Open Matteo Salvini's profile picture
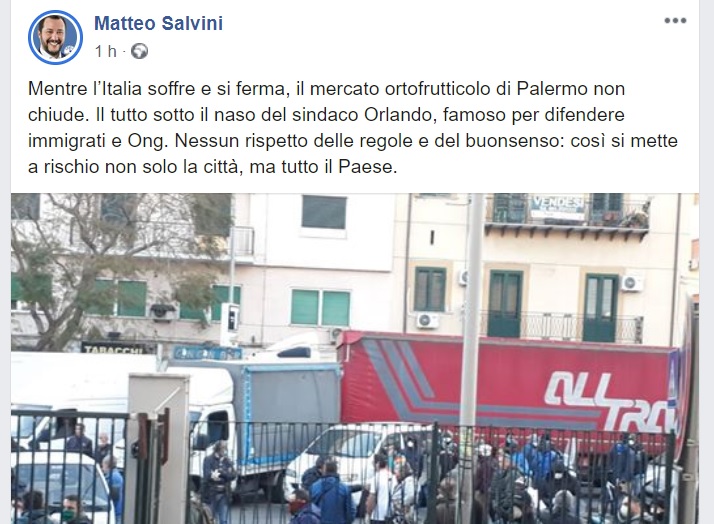 coord(55,37)
